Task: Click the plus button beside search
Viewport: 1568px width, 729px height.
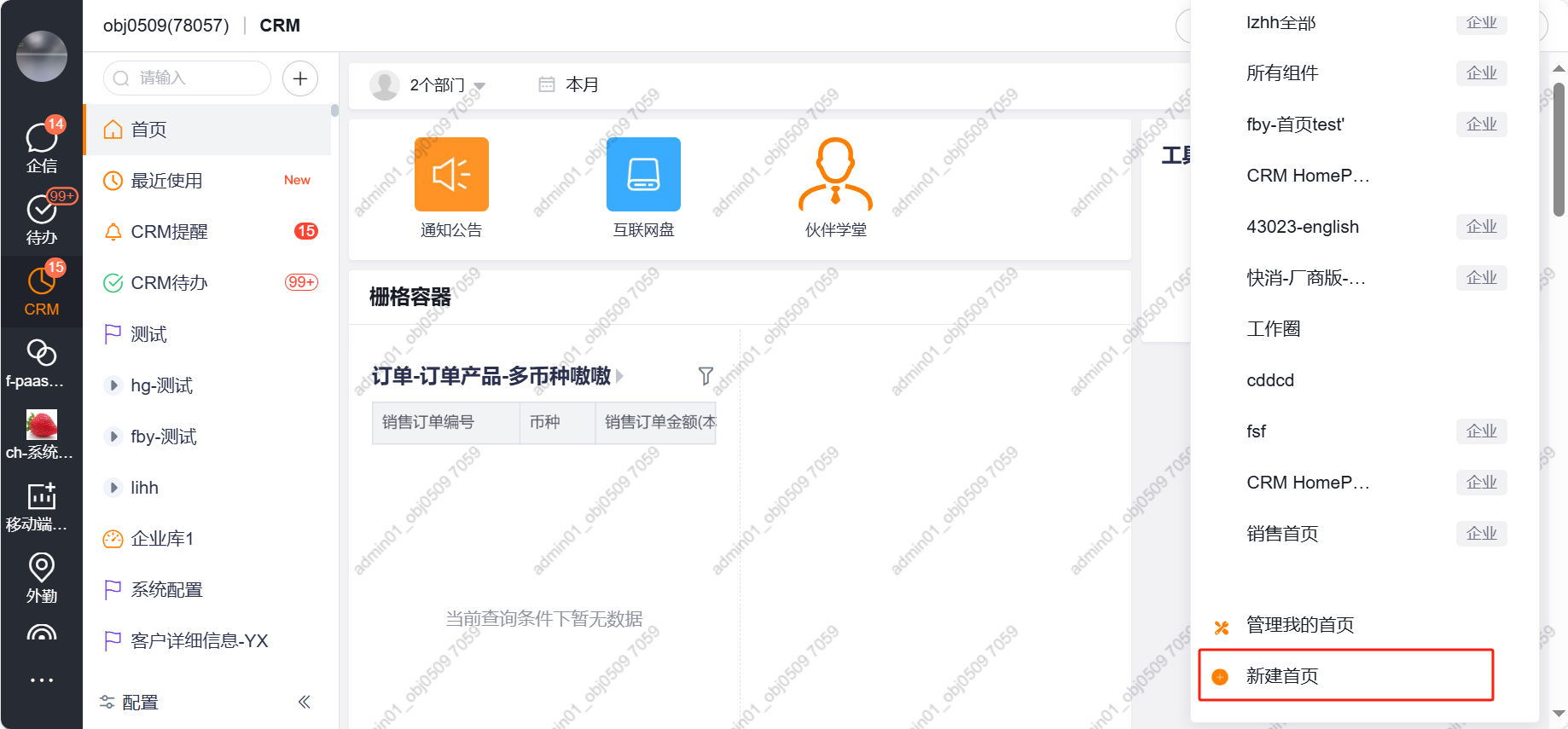Action: coord(300,78)
